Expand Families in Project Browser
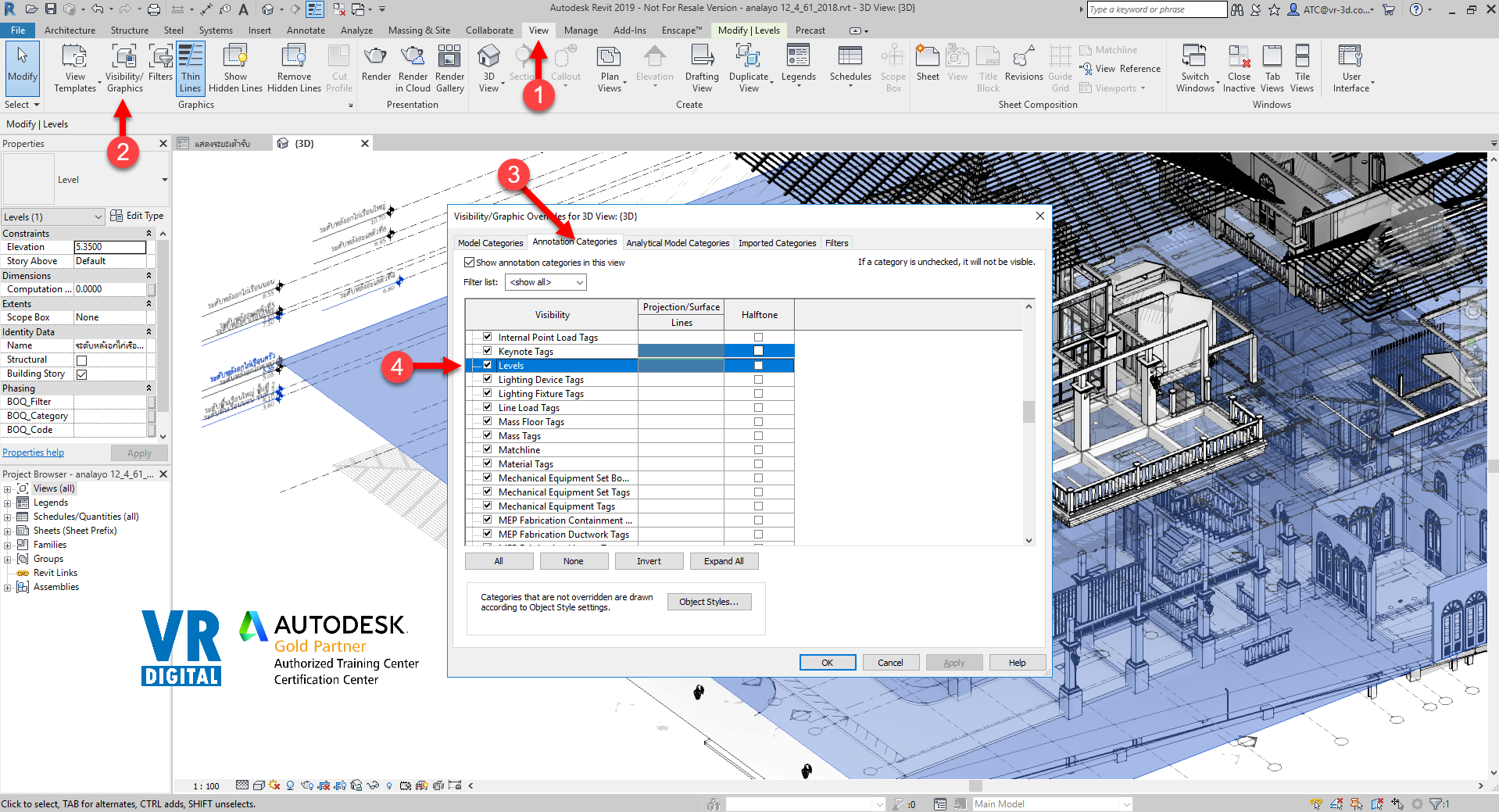 [x=8, y=546]
